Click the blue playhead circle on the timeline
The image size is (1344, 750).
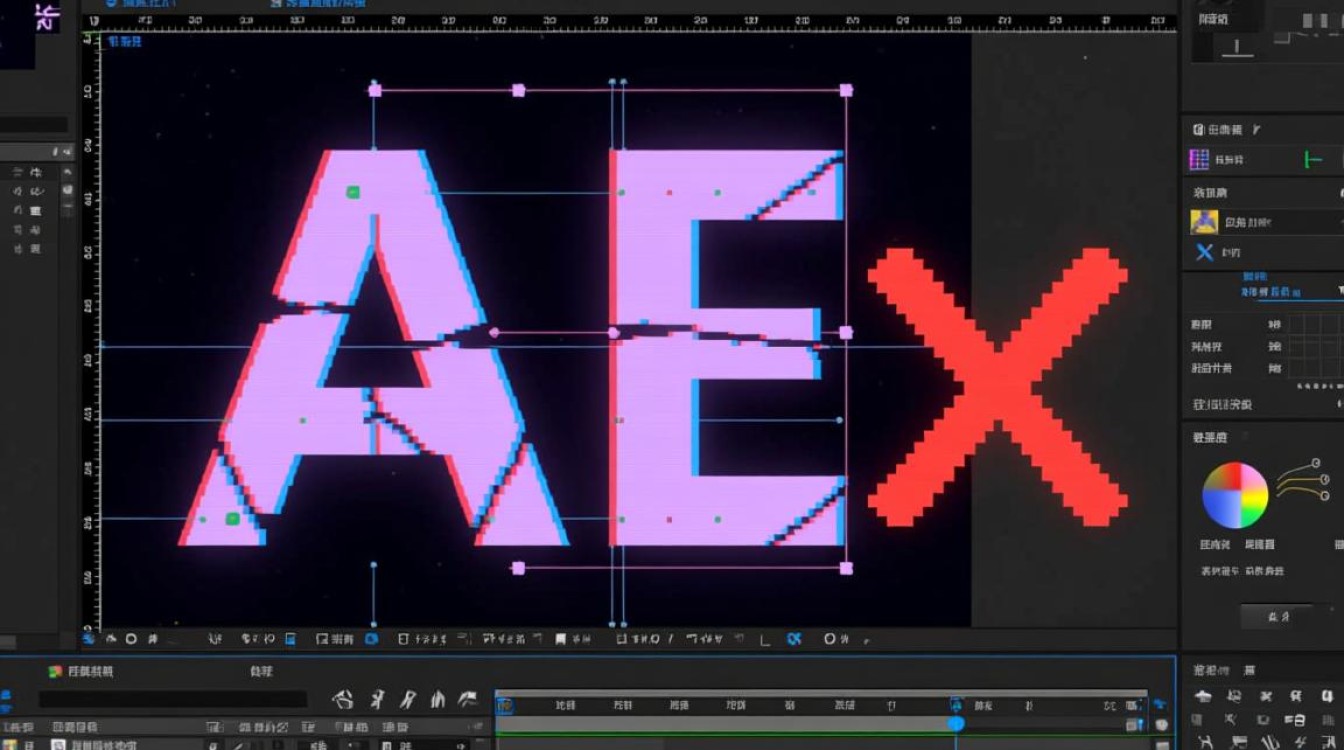956,723
